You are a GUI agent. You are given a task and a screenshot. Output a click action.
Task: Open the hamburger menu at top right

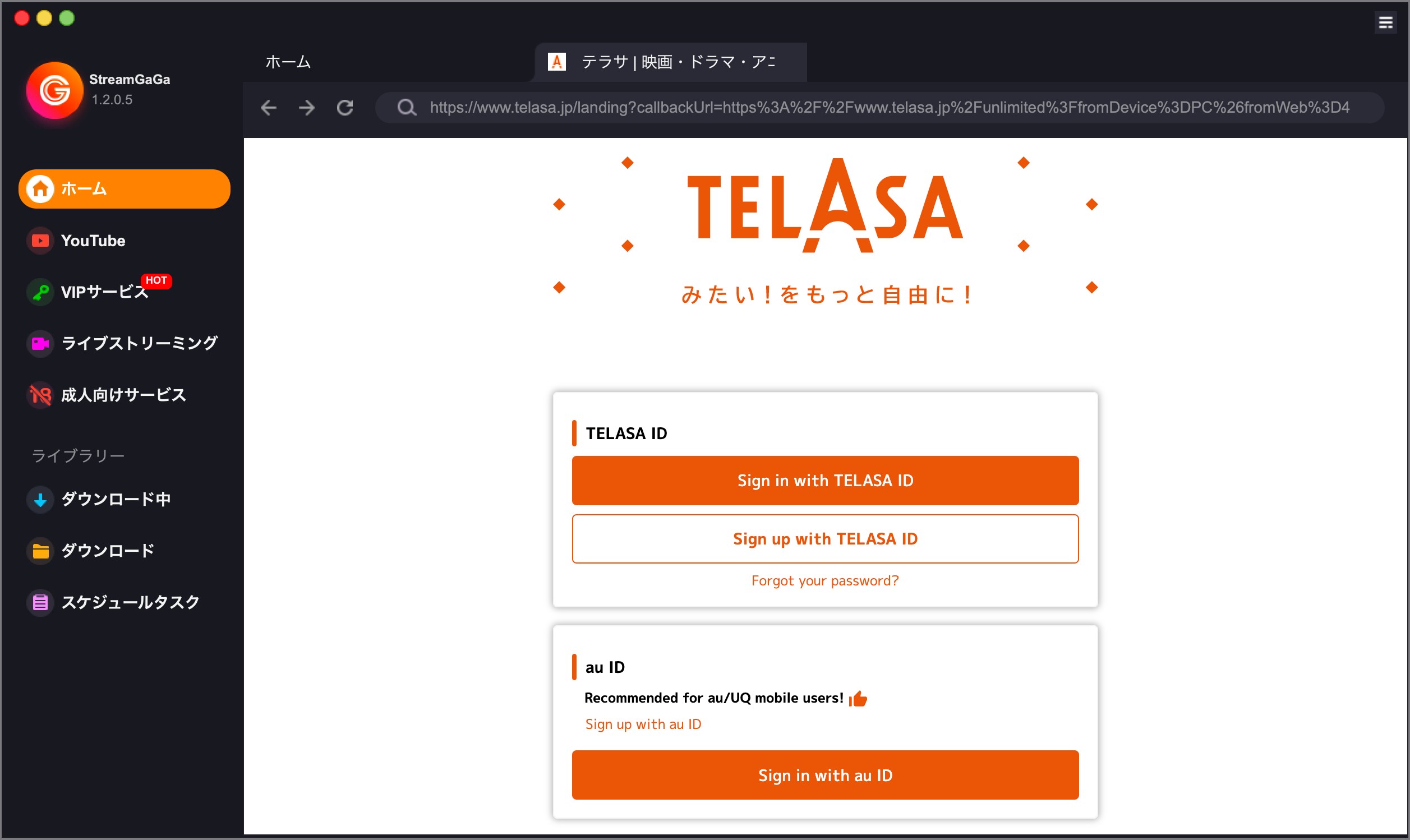1385,22
